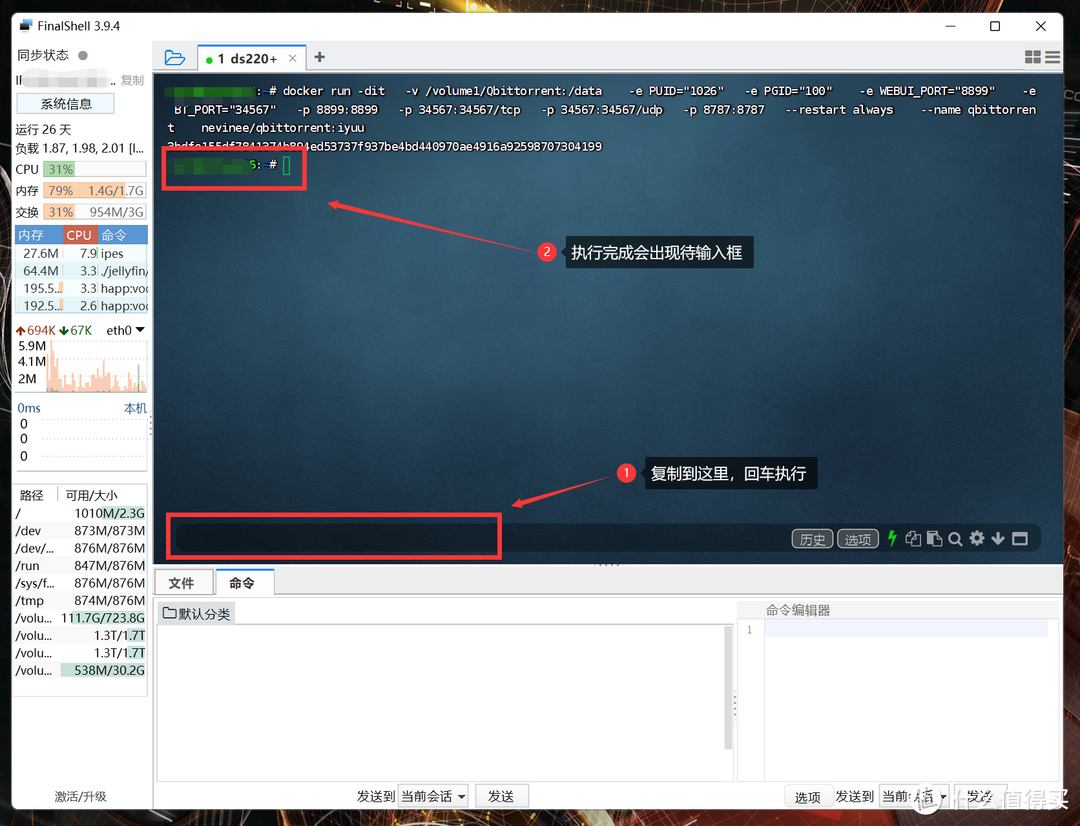1080x826 pixels.
Task: Open the eth0 network interface dropdown
Action: click(x=125, y=331)
